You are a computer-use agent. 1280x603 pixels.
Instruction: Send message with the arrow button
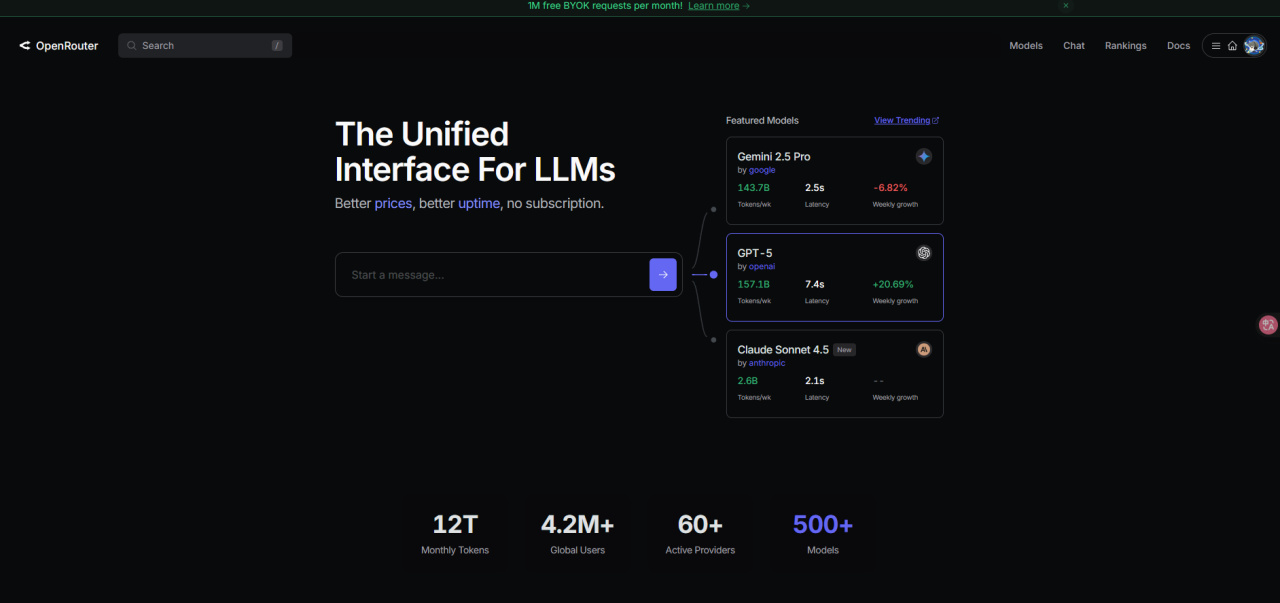tap(663, 275)
